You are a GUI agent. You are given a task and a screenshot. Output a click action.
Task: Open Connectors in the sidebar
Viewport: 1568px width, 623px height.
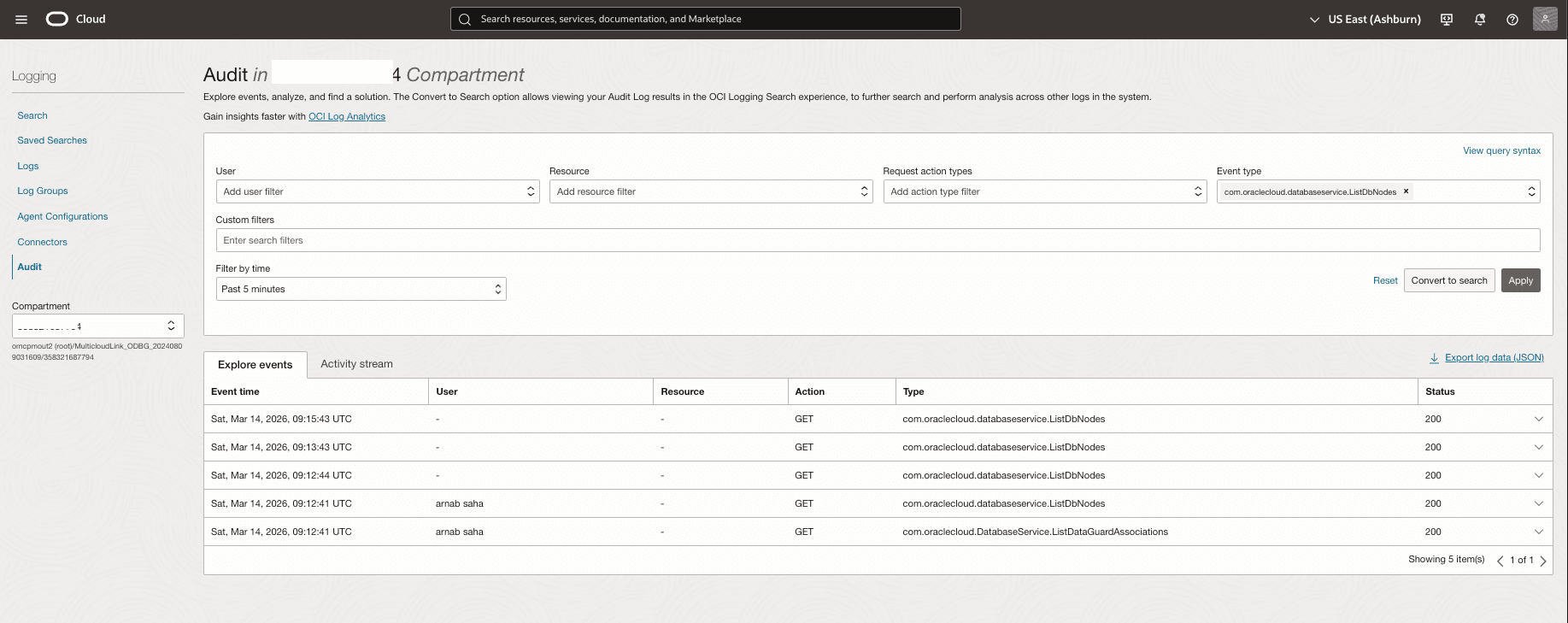[x=42, y=242]
